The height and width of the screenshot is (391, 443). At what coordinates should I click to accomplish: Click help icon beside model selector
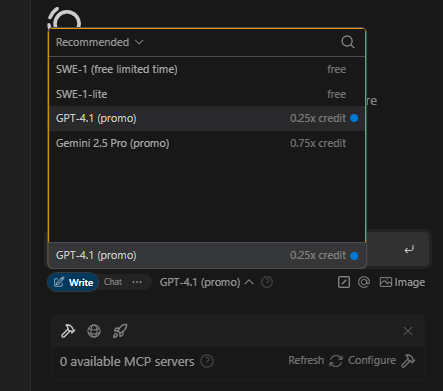pos(267,282)
